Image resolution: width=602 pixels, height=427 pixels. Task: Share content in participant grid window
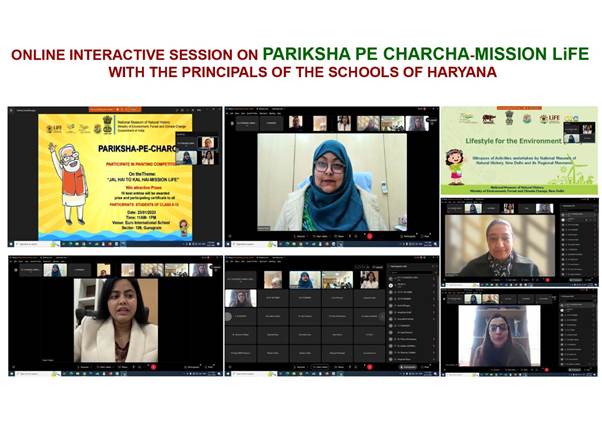(x=339, y=367)
